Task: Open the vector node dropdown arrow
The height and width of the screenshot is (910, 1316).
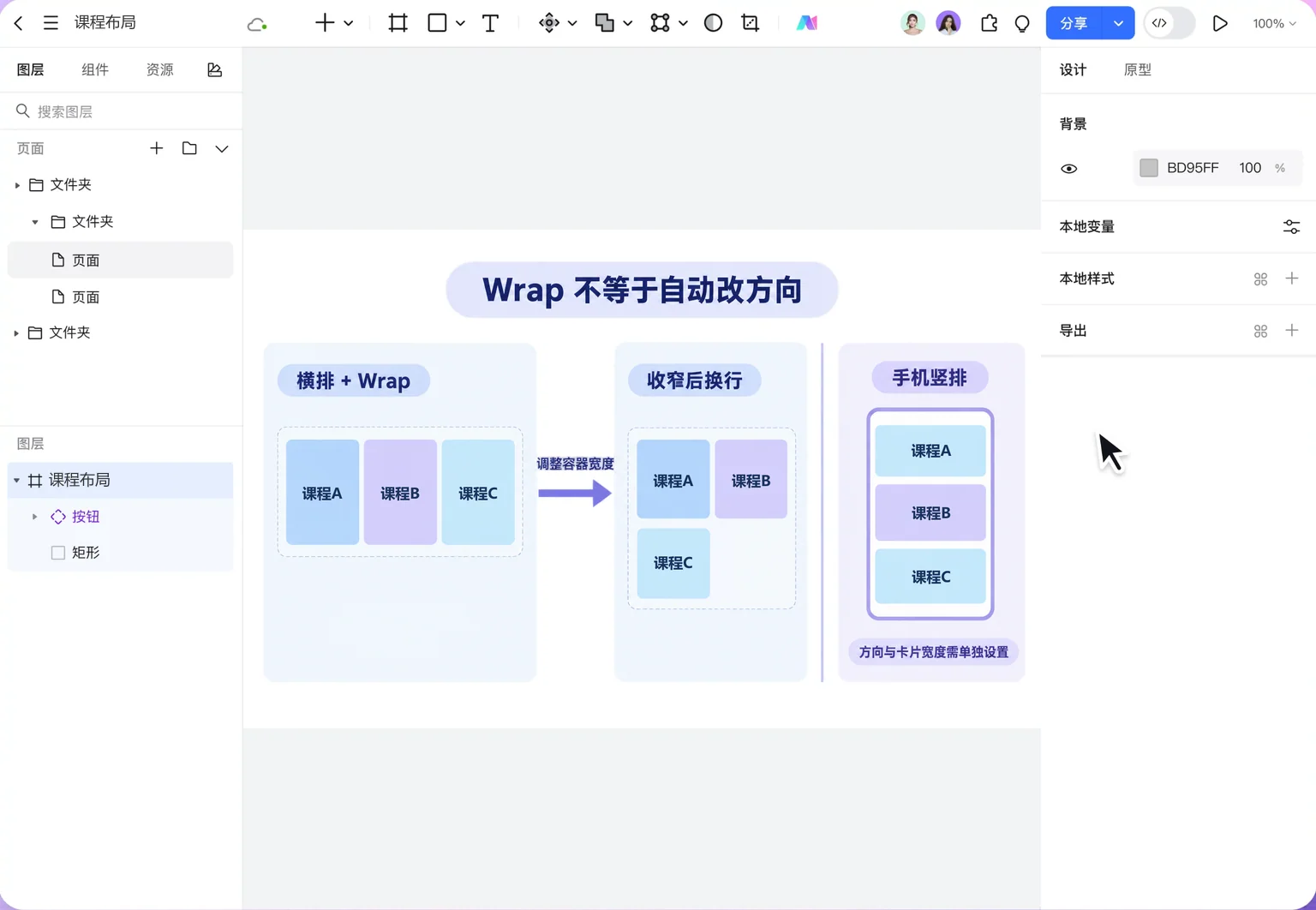Action: click(x=683, y=23)
